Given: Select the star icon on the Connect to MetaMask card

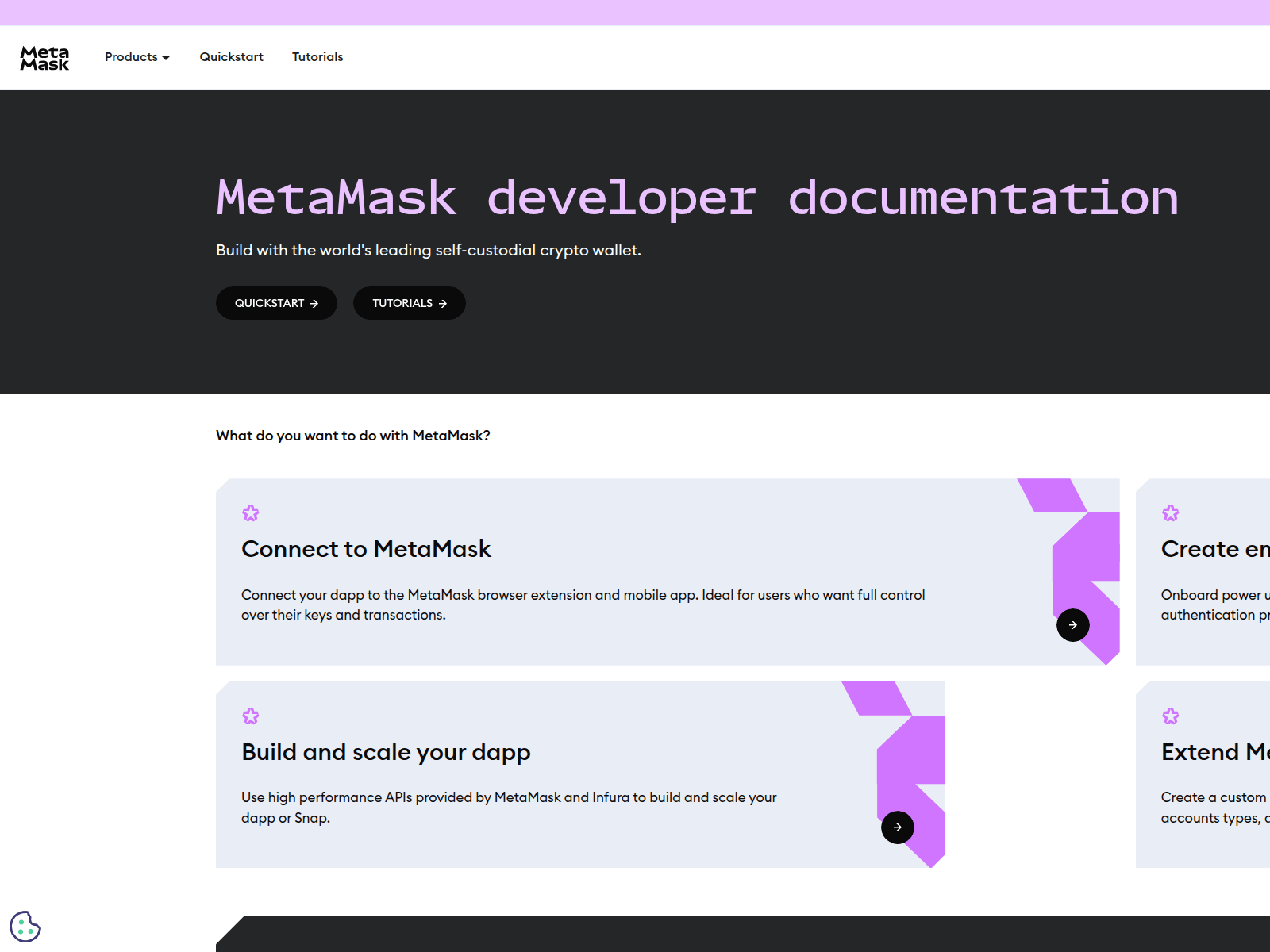Looking at the screenshot, I should [x=251, y=512].
